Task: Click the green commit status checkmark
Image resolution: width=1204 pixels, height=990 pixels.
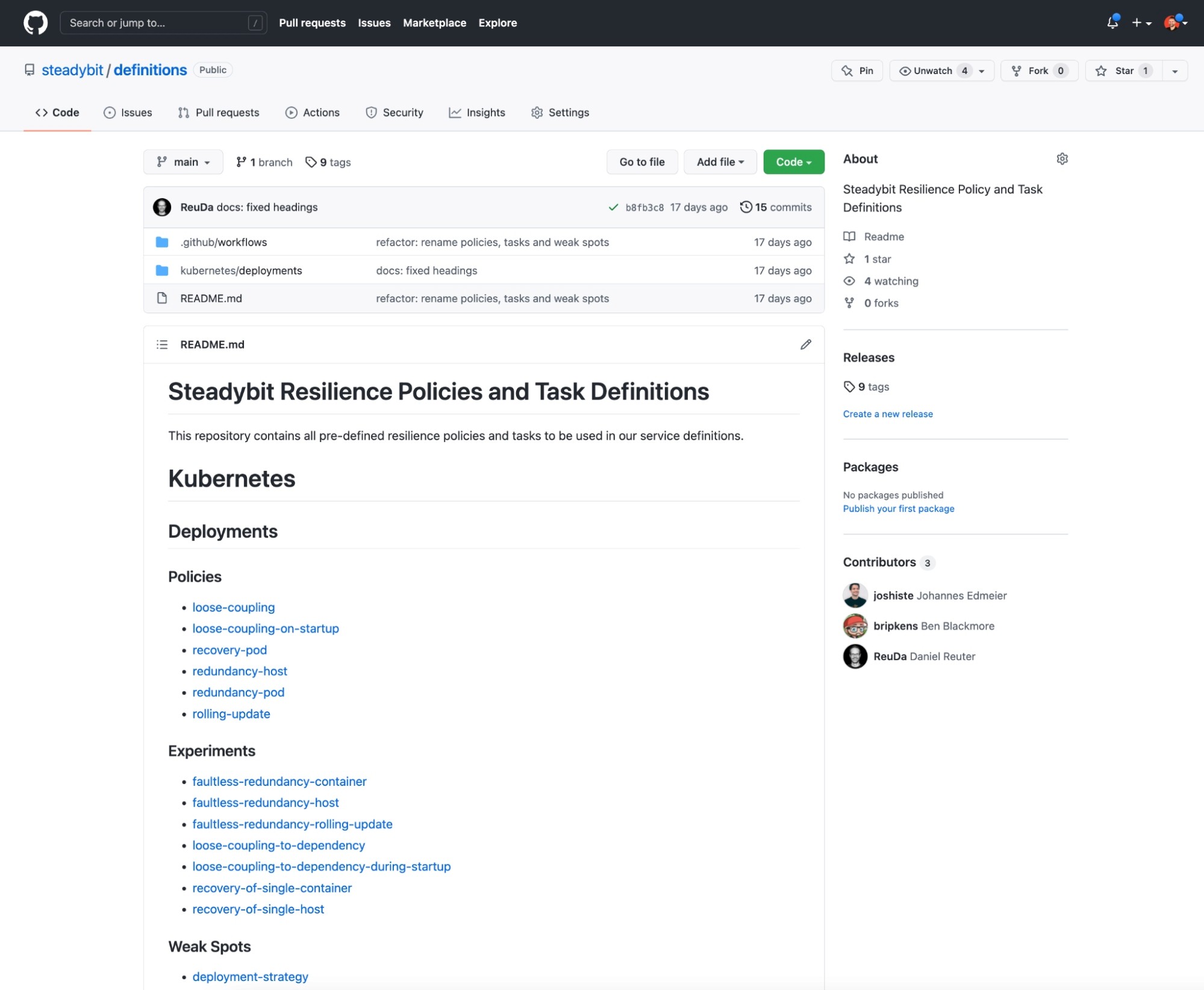Action: tap(613, 207)
